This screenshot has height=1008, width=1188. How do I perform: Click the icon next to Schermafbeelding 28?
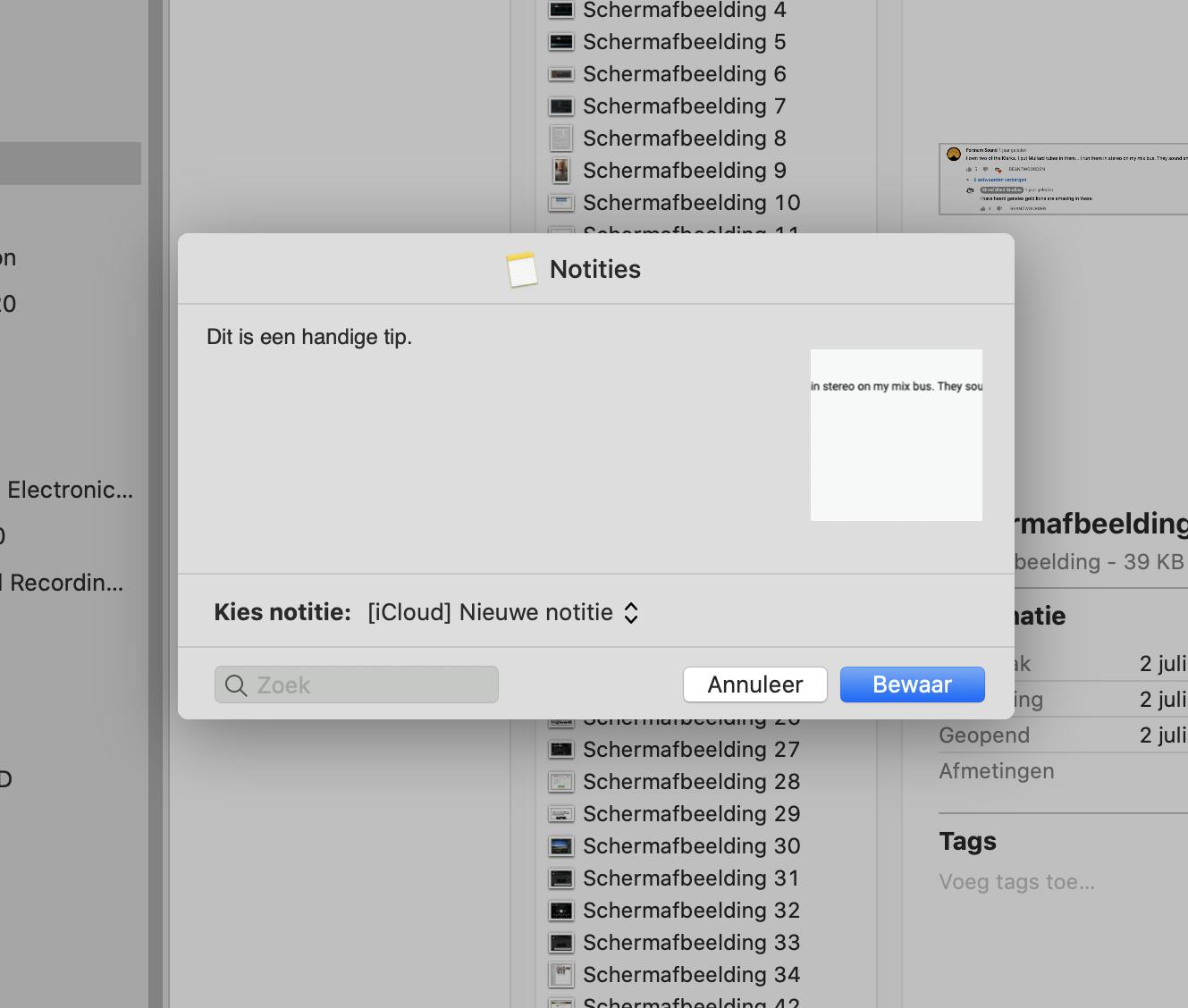(x=560, y=781)
